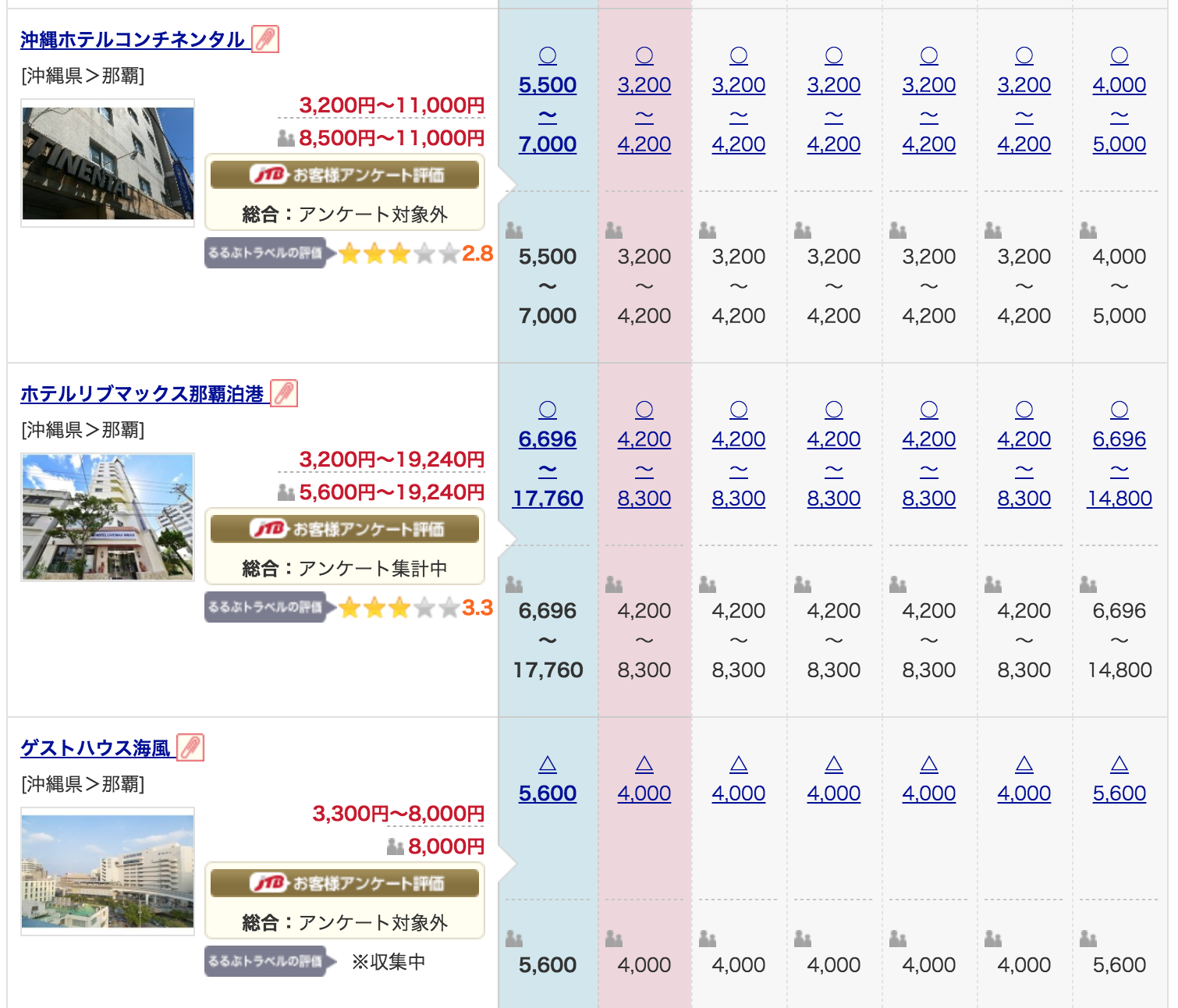Click JTB お客様アンケート評価 badge for ホテルリブマックス
The image size is (1178, 1008).
coord(345,529)
